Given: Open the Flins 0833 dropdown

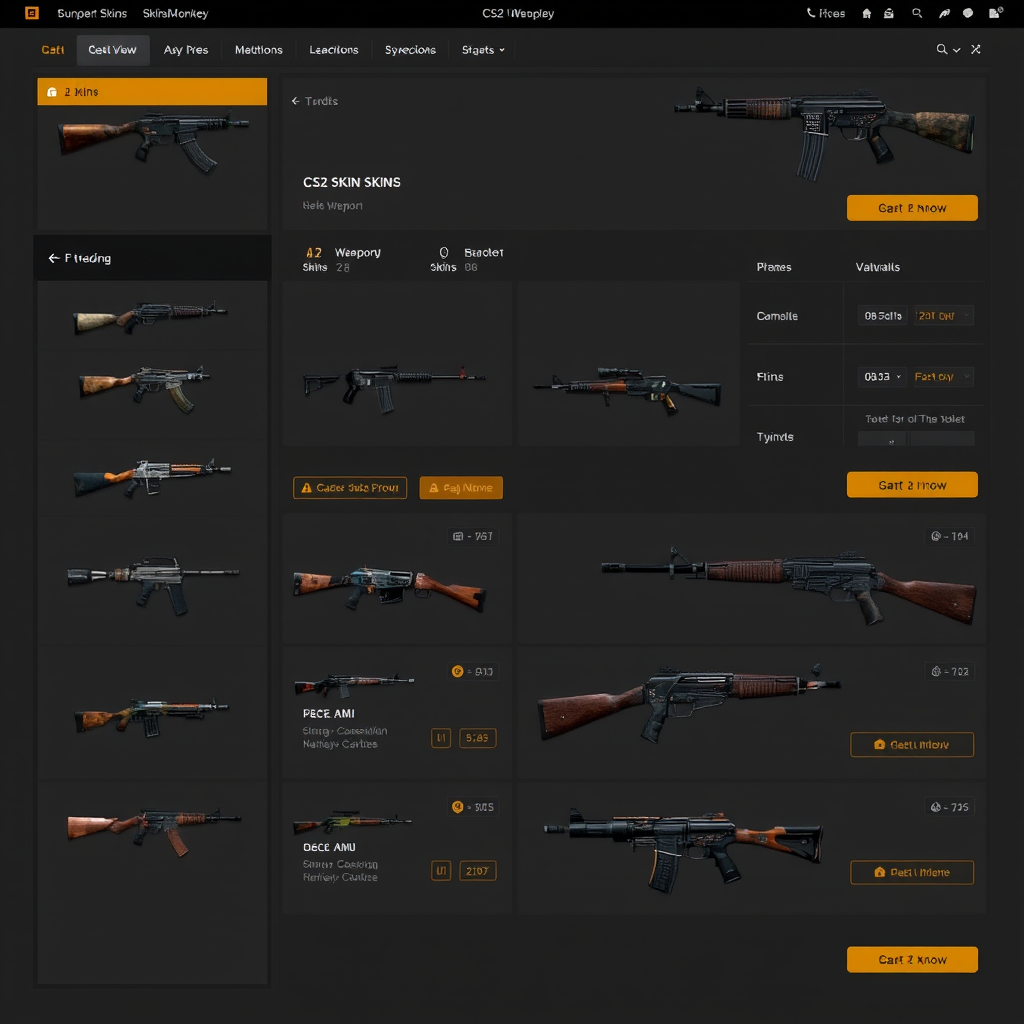Looking at the screenshot, I should pos(882,377).
